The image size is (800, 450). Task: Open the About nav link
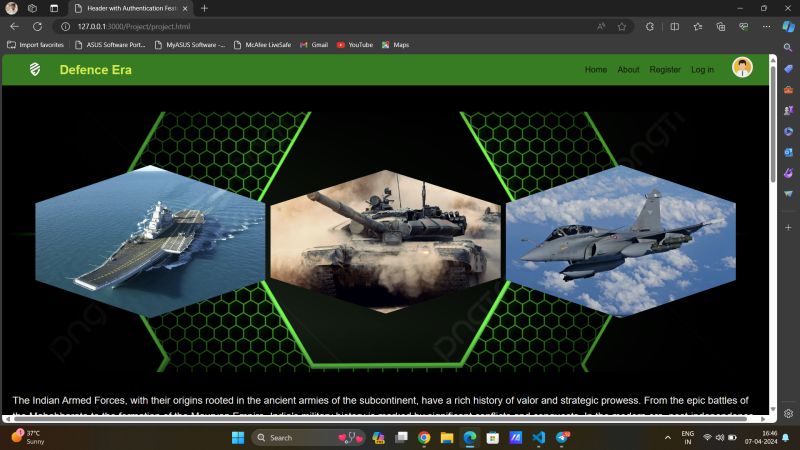click(628, 69)
